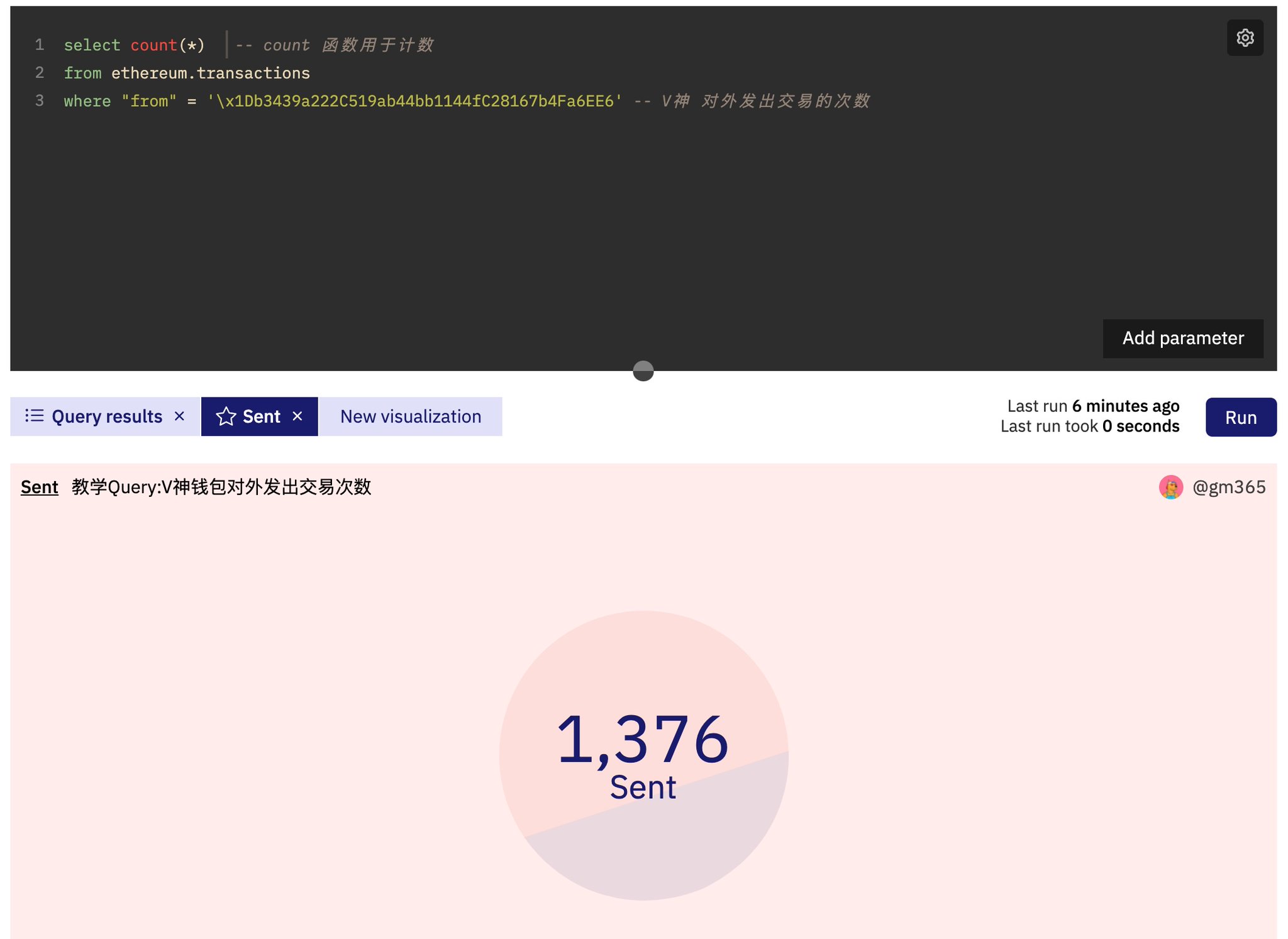Viewport: 1288px width, 939px height.
Task: Click the query title about V神钱包
Action: click(x=221, y=487)
